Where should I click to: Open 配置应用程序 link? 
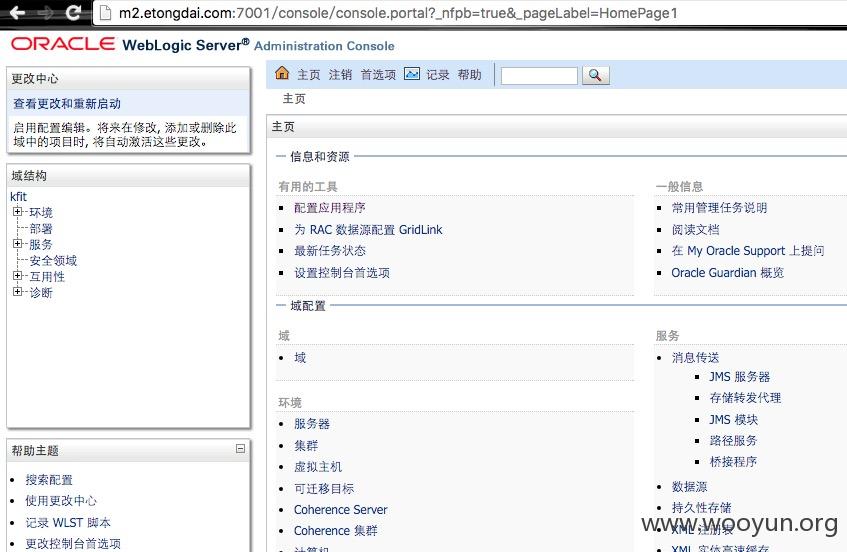[330, 208]
